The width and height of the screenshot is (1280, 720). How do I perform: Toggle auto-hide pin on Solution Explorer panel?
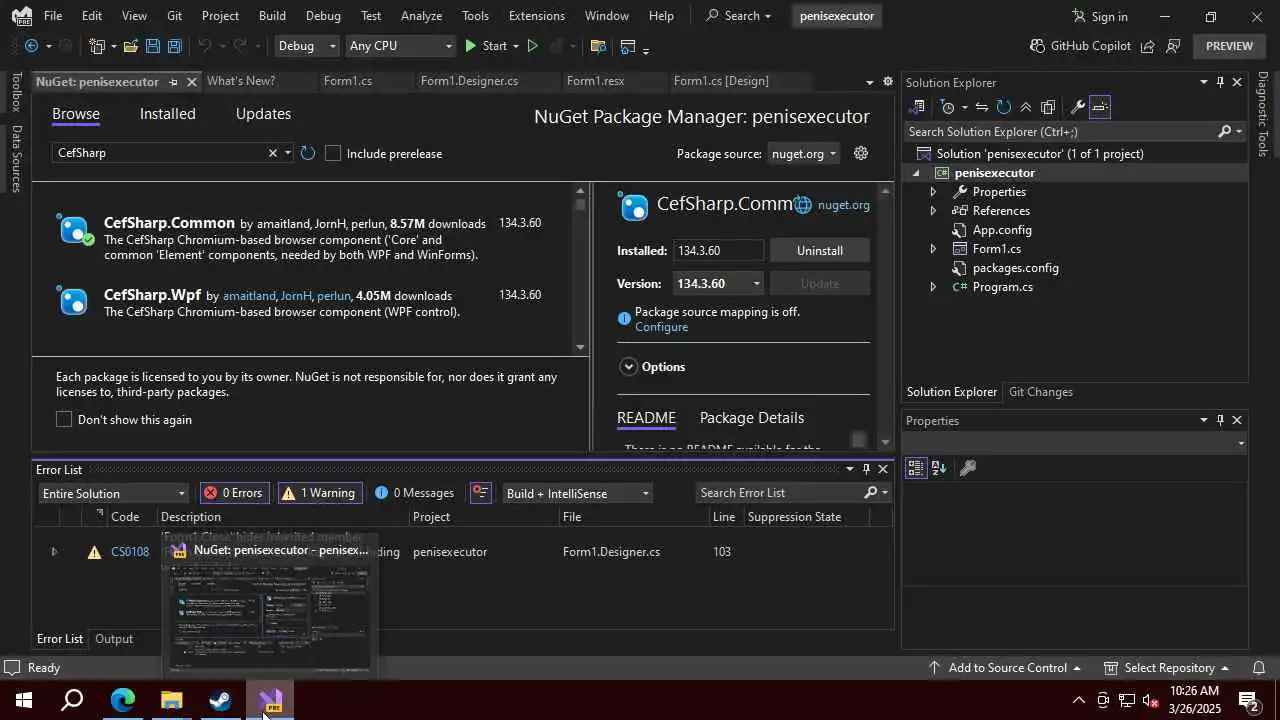(1220, 82)
